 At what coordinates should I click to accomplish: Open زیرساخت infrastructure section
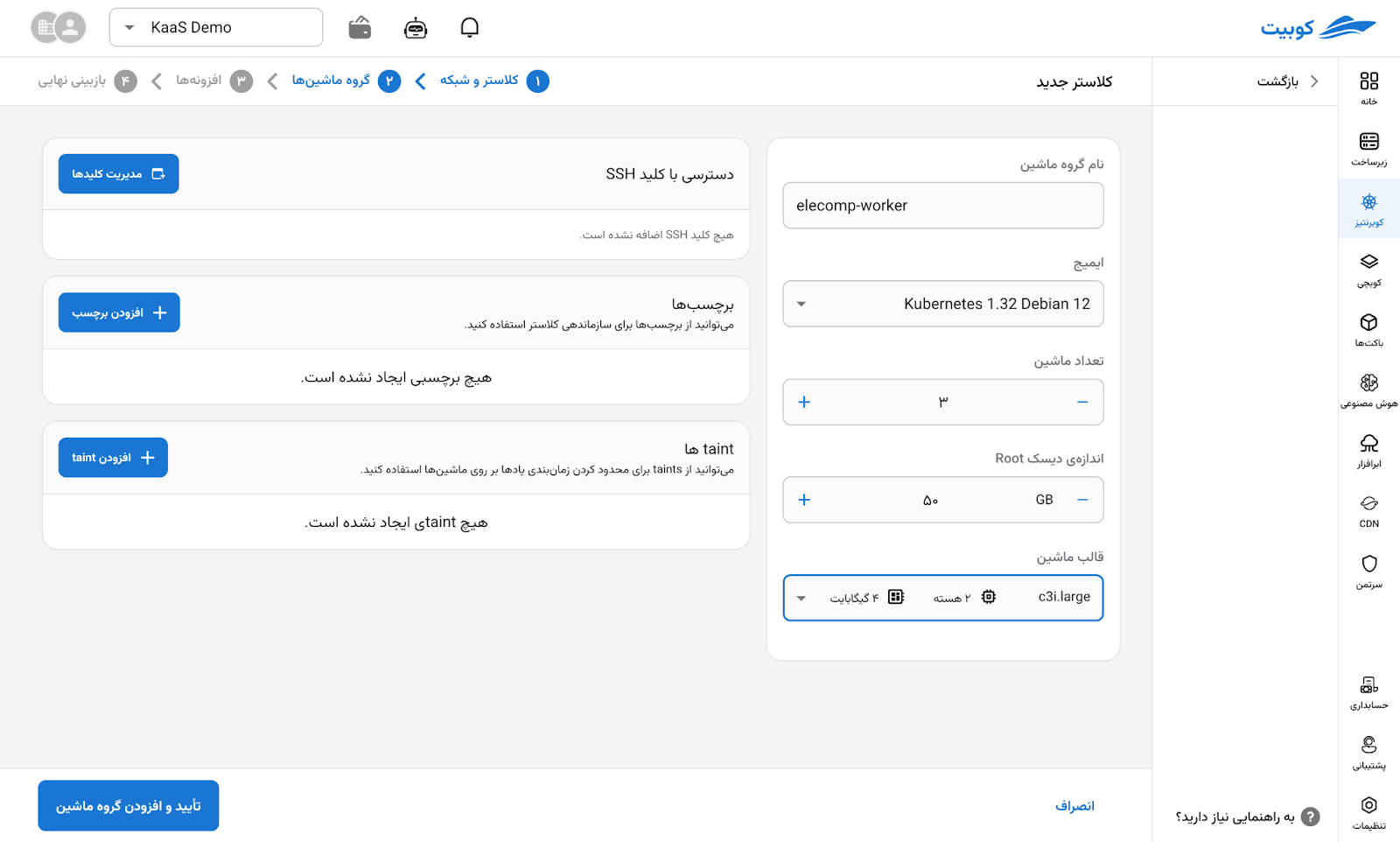(1368, 149)
